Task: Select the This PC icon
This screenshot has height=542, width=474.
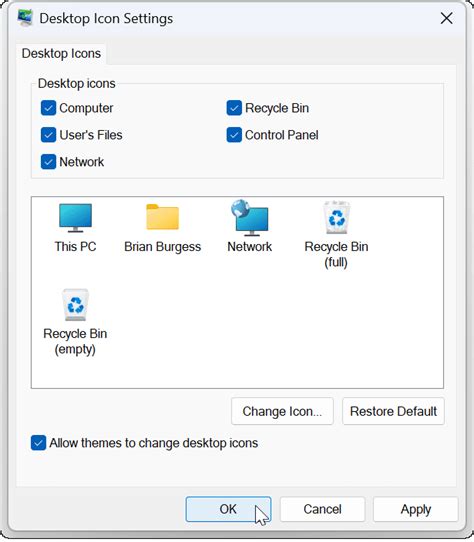Action: (x=75, y=218)
